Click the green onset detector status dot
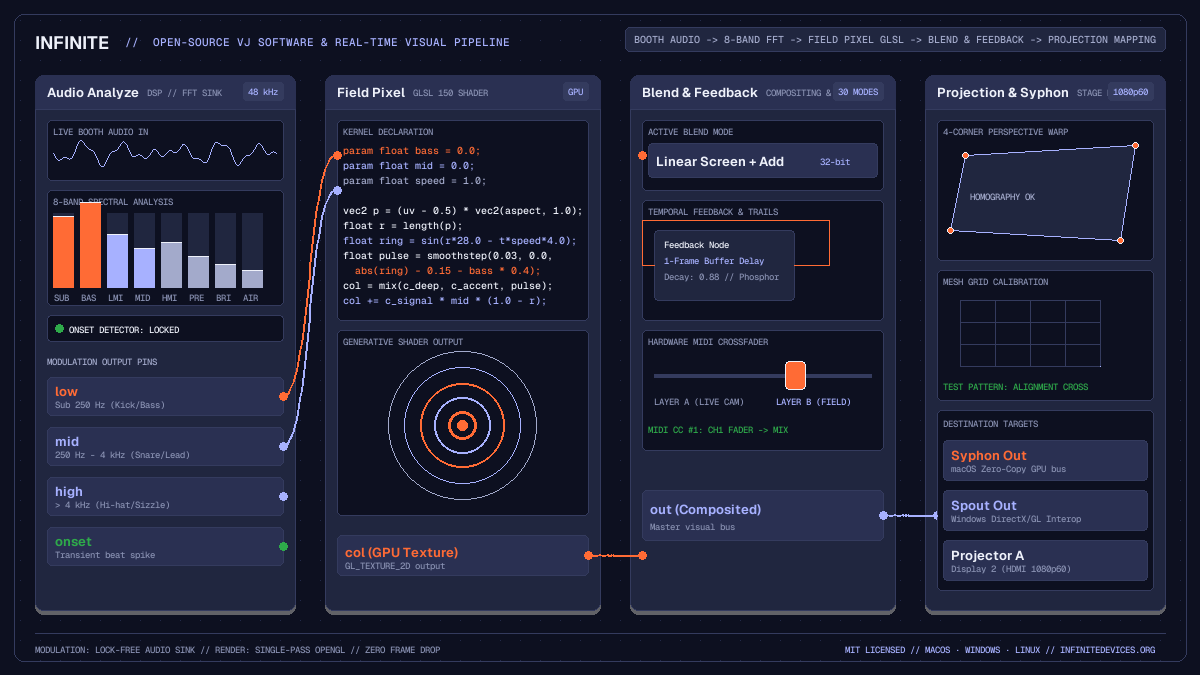Screen dimensions: 1200x675 59,329
